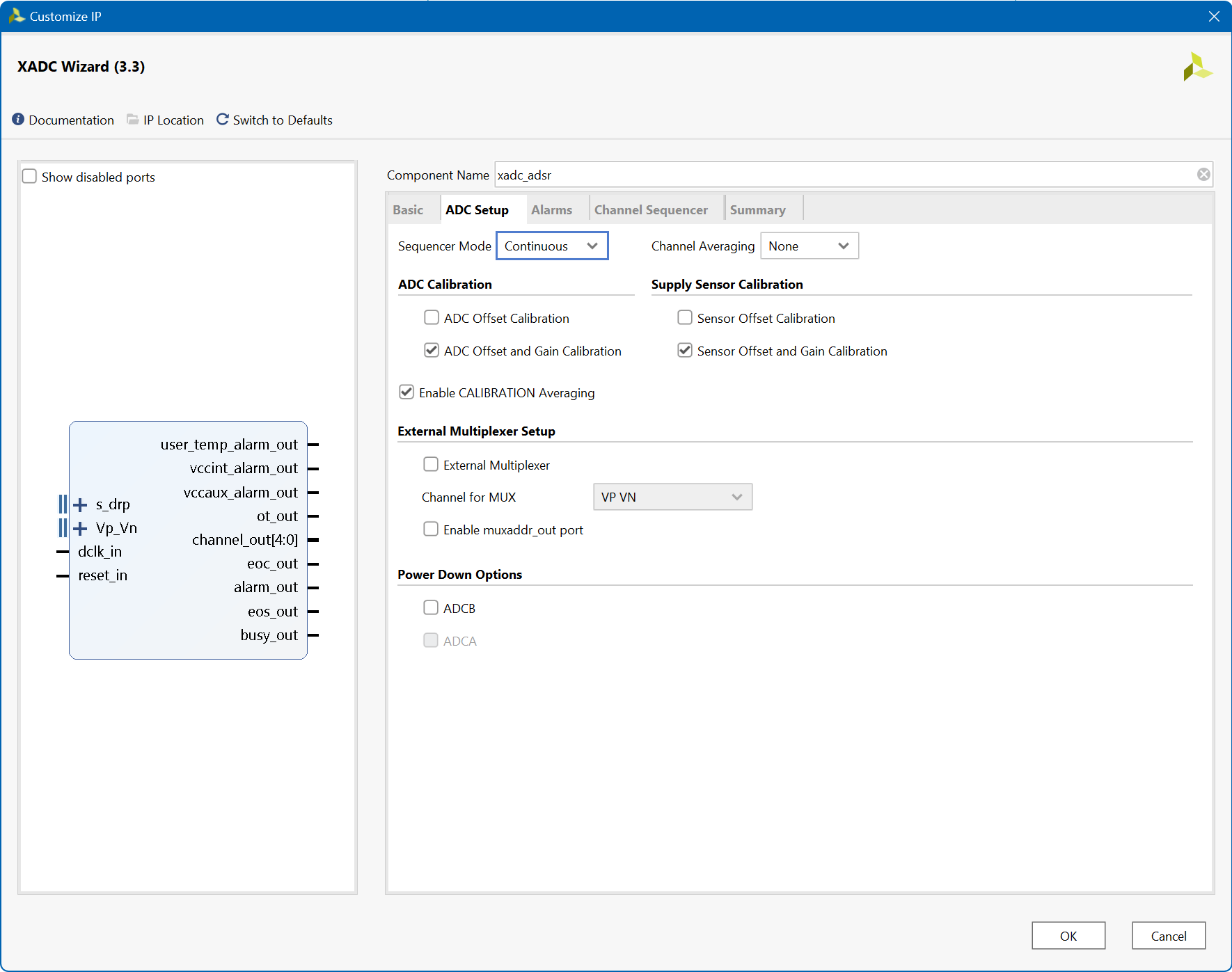
Task: Expand the Vp_Vn interface plus icon
Action: pyautogui.click(x=80, y=528)
